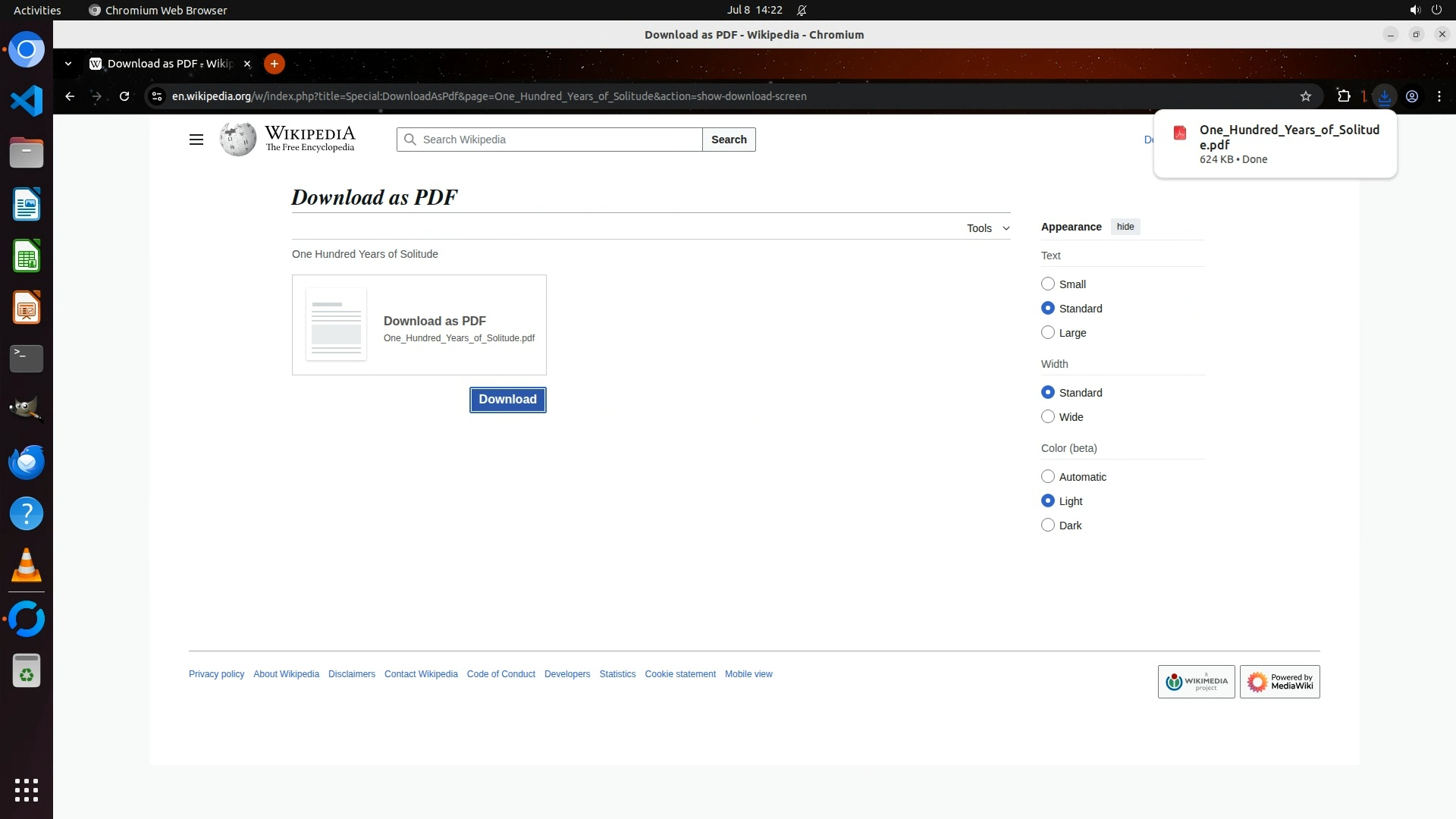Open the profile avatar icon
1456x819 pixels.
click(1412, 96)
